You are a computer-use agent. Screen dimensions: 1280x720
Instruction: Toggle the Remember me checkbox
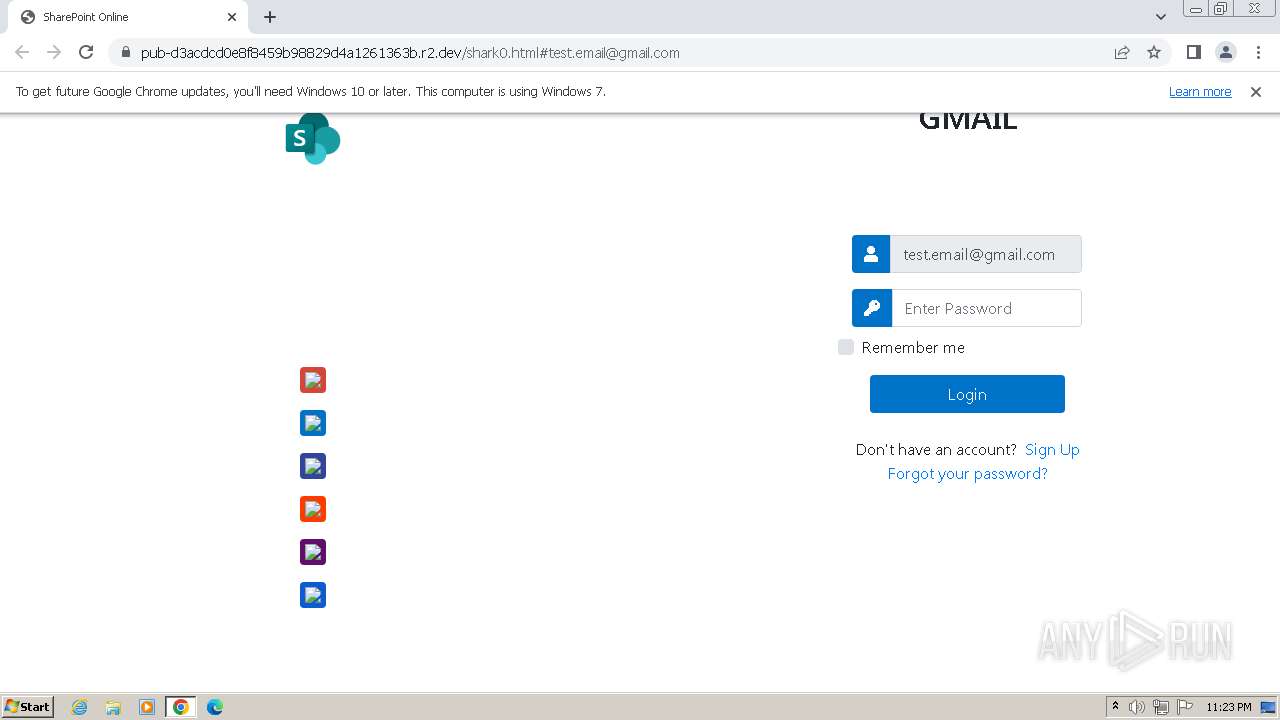(846, 347)
